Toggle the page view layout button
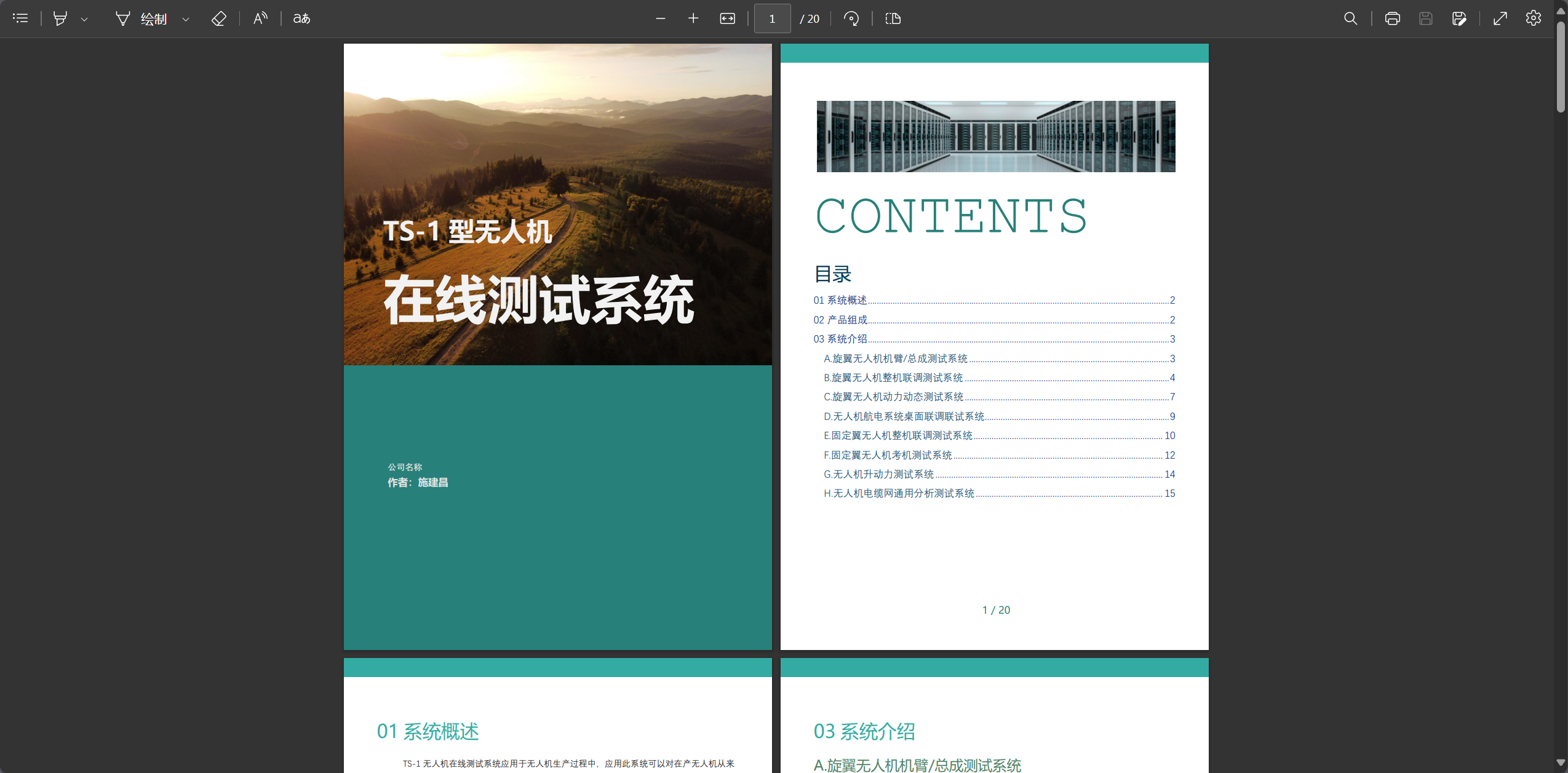Screen dimensions: 1568x773 click(893, 18)
